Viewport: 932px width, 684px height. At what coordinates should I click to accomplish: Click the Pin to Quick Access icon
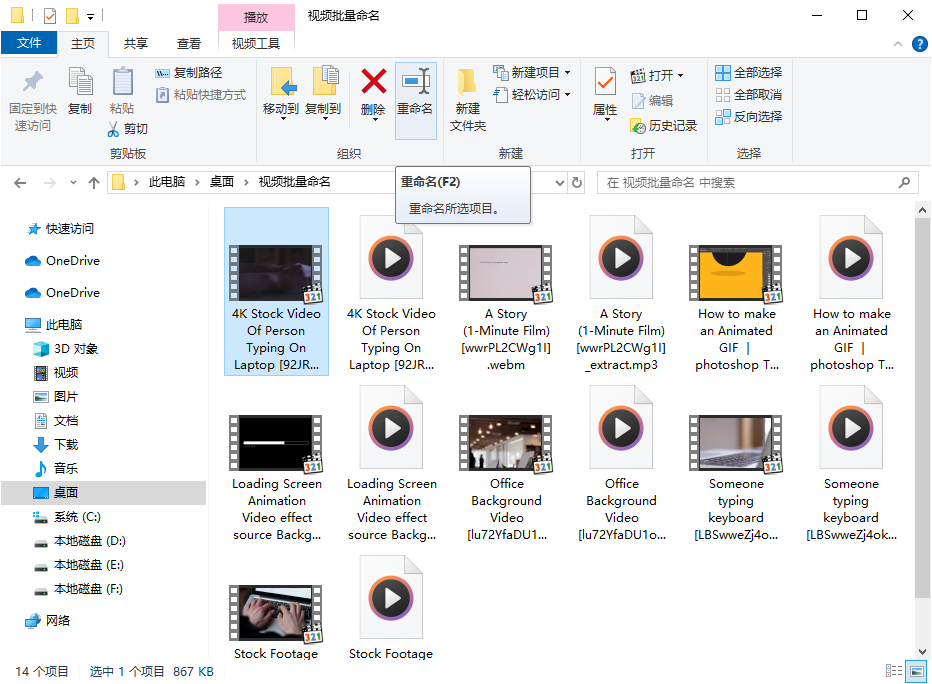[x=33, y=82]
